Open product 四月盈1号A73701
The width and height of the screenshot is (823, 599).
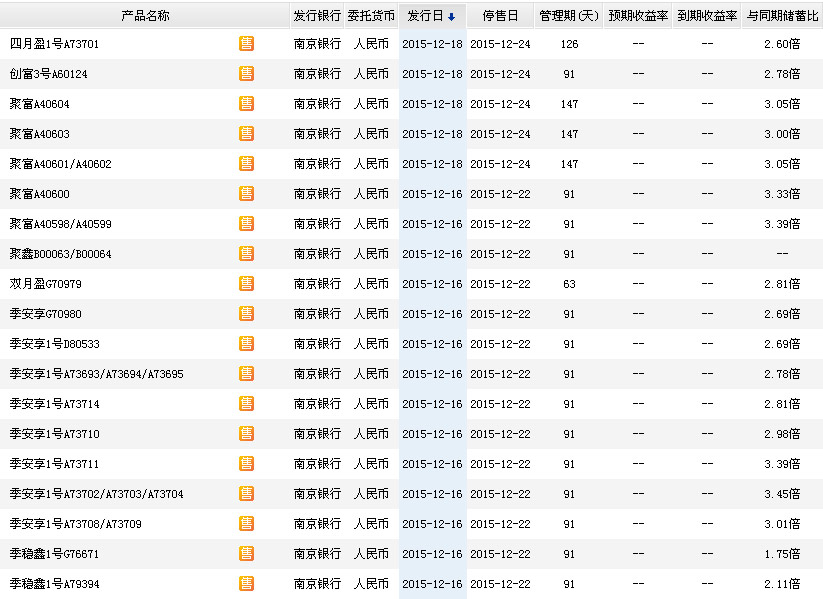point(54,44)
